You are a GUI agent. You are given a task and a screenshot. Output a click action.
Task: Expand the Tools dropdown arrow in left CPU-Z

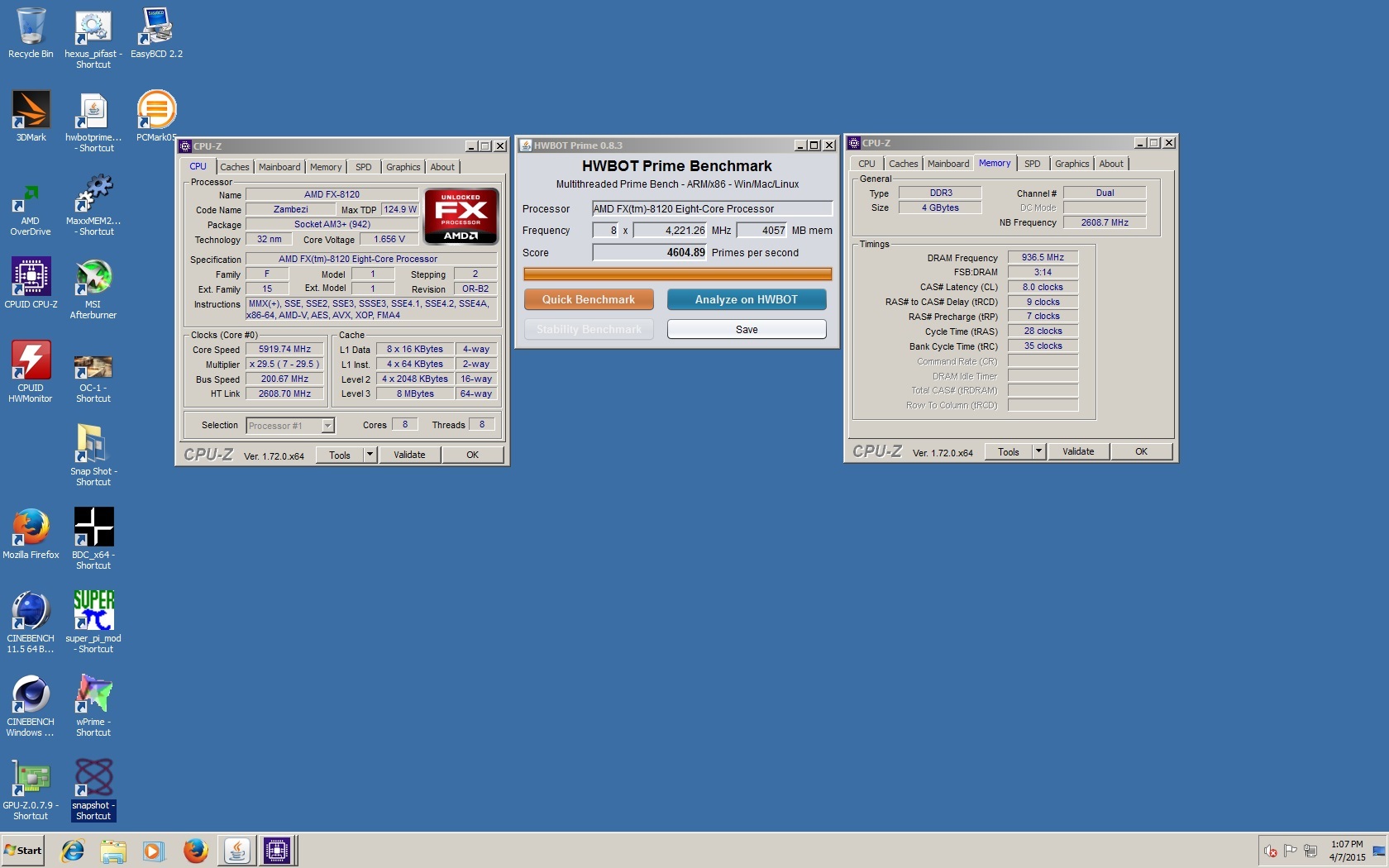point(370,455)
